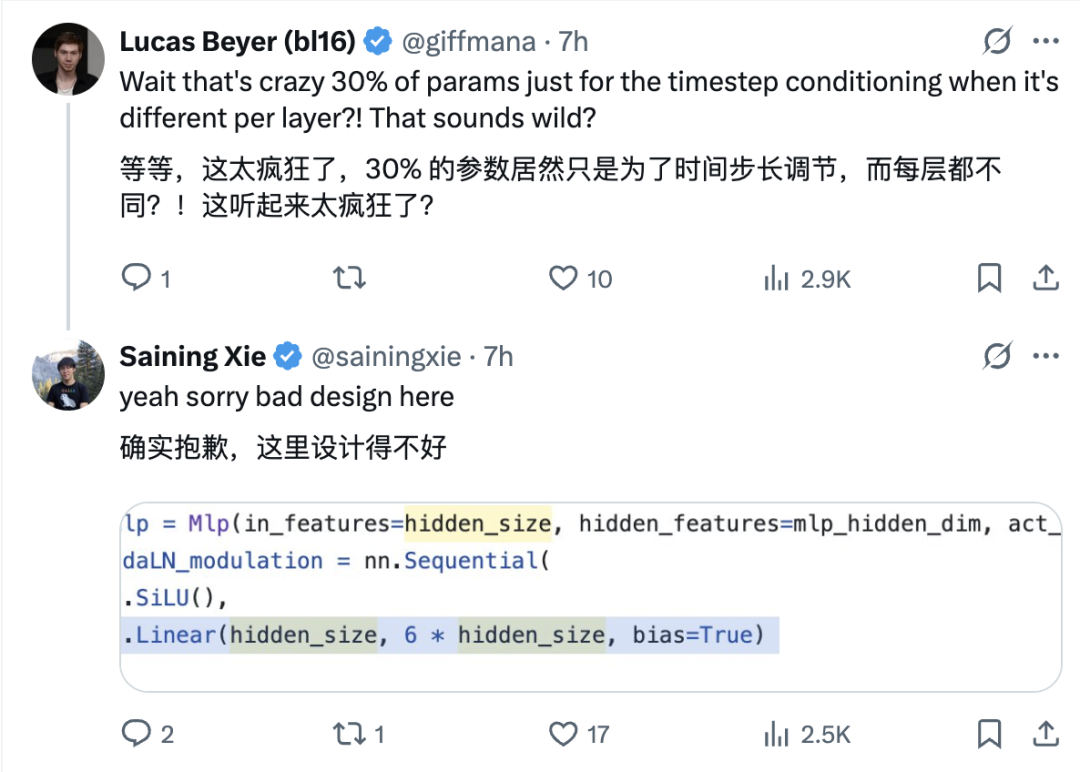
Task: Bookmark Lucas Beyer's tweet
Action: [989, 279]
